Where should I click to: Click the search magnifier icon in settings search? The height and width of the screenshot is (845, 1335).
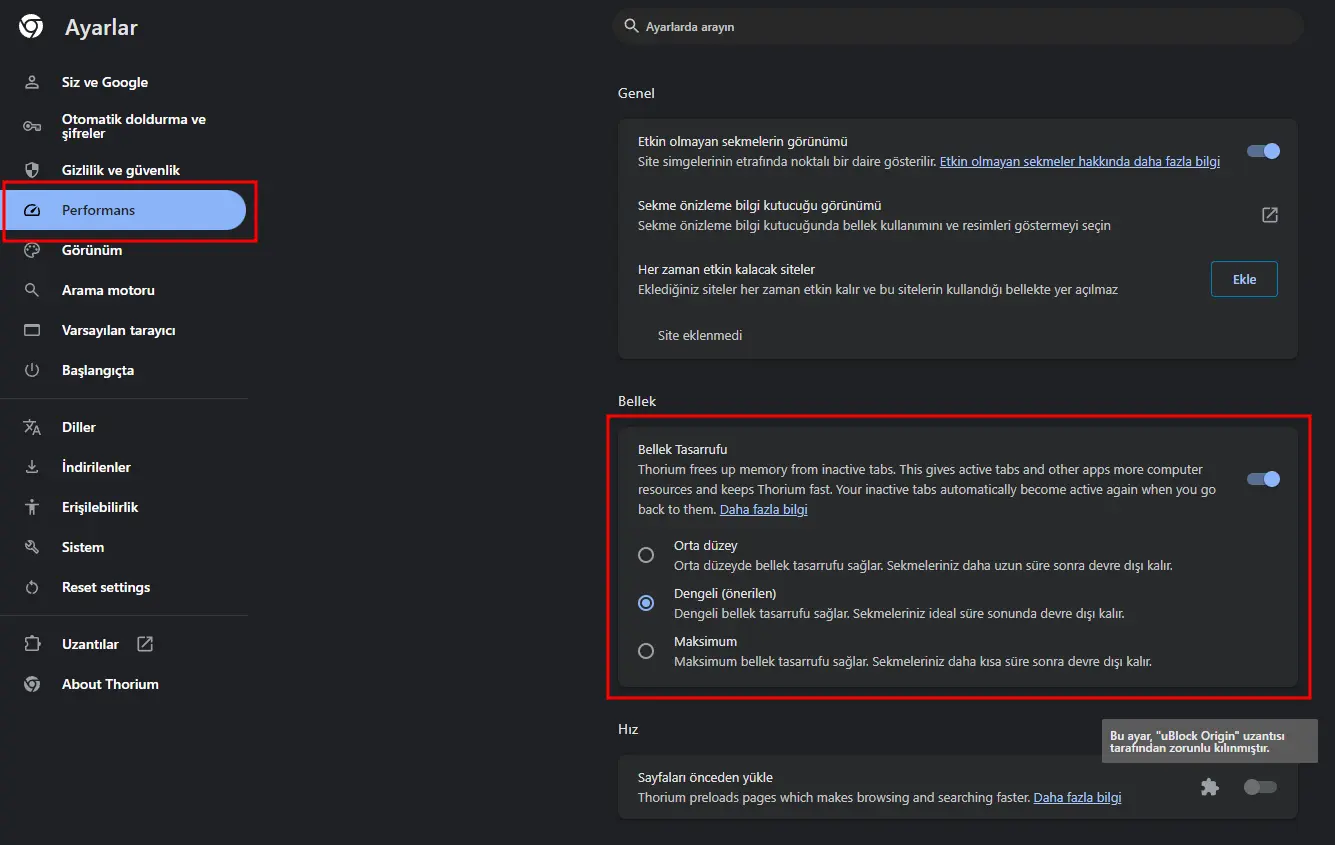click(631, 26)
